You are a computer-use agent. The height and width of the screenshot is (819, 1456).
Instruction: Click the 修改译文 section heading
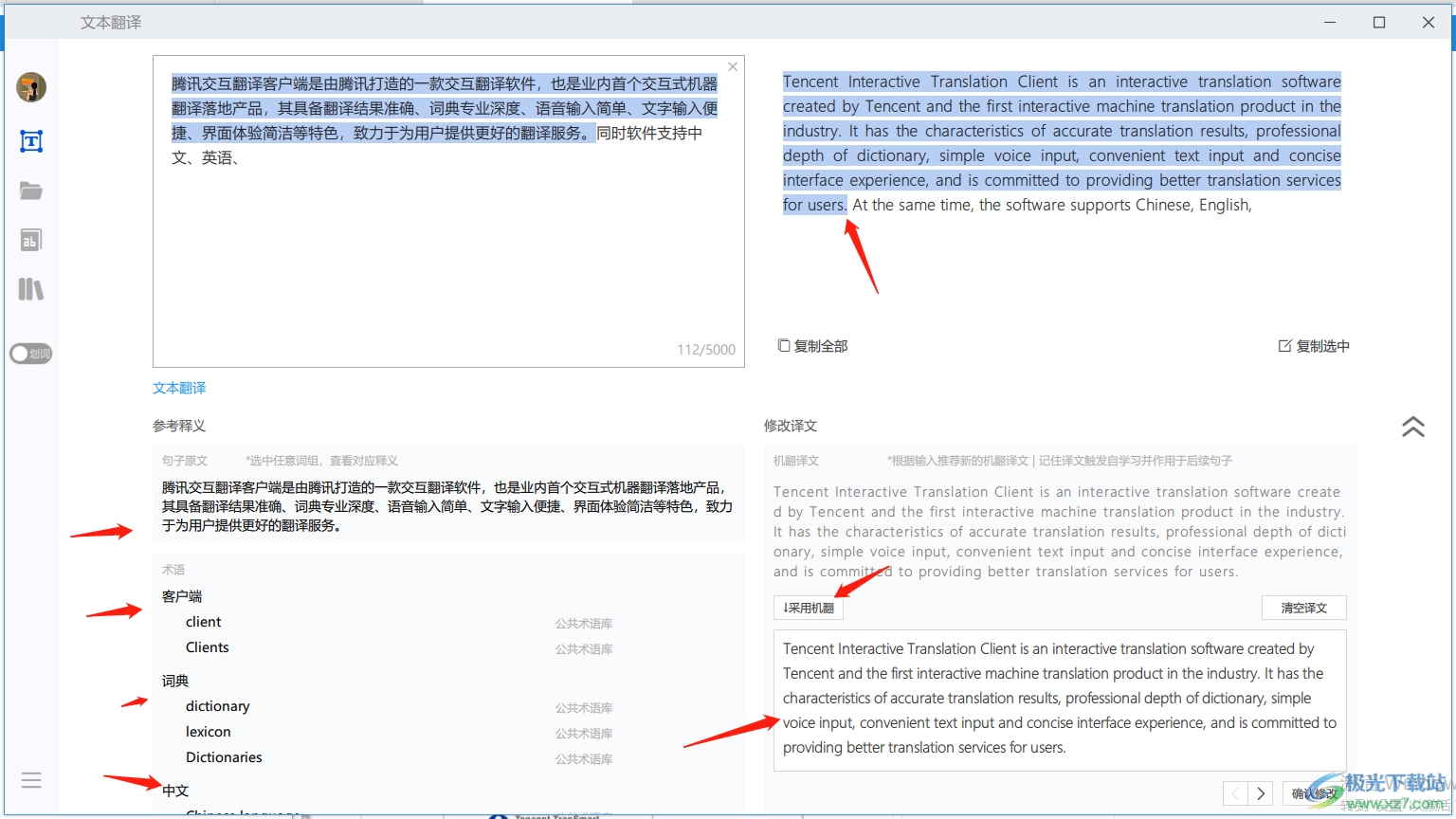pyautogui.click(x=791, y=426)
